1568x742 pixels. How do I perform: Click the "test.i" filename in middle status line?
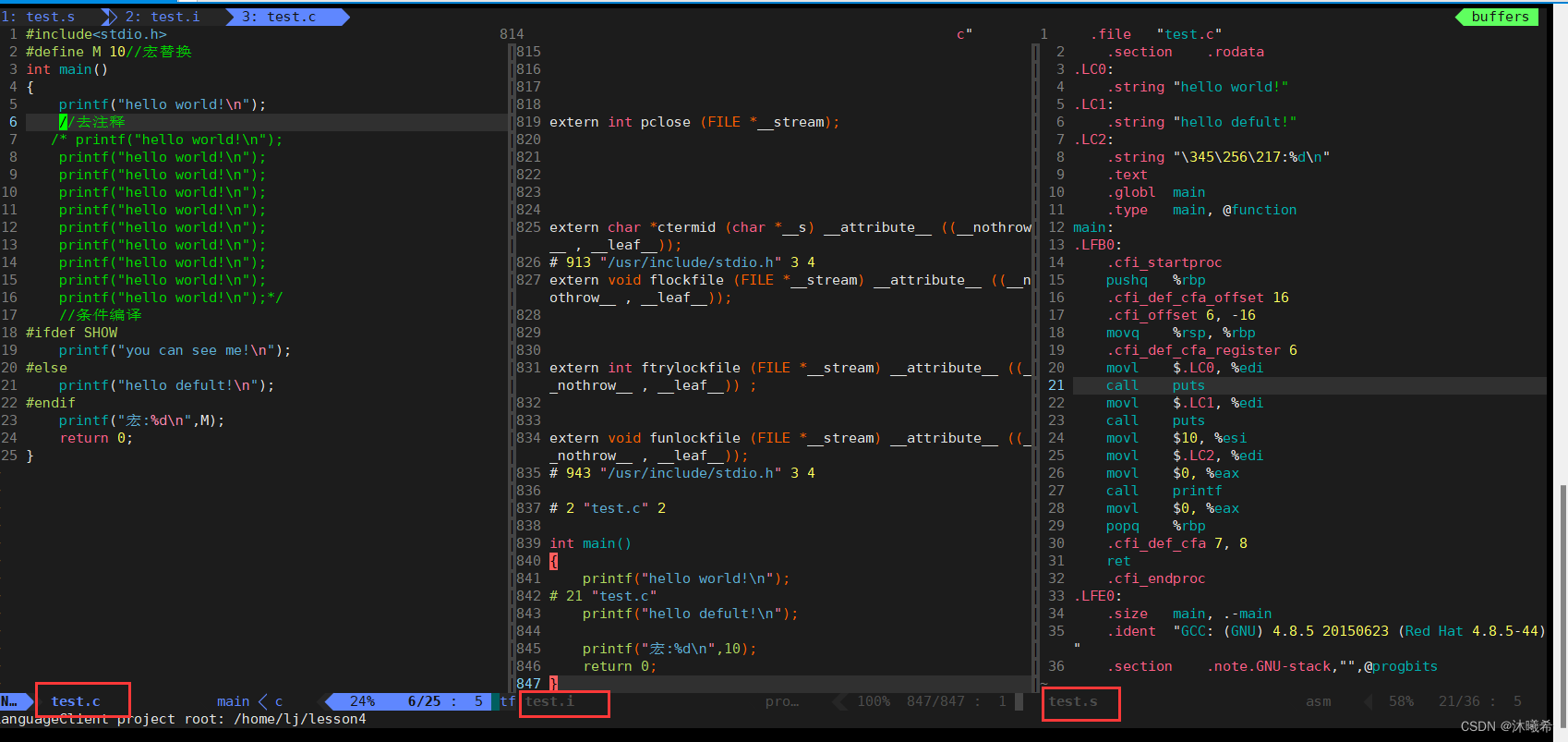[549, 701]
